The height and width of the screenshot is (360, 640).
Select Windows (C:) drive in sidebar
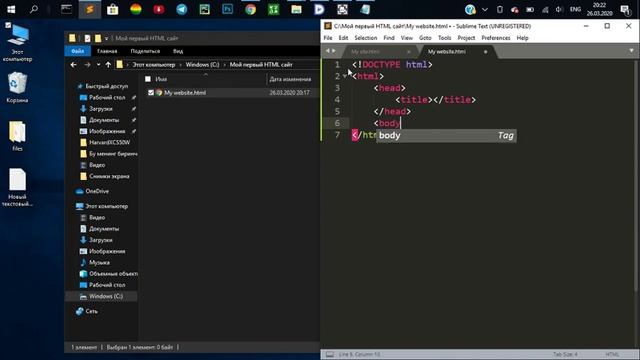106,296
